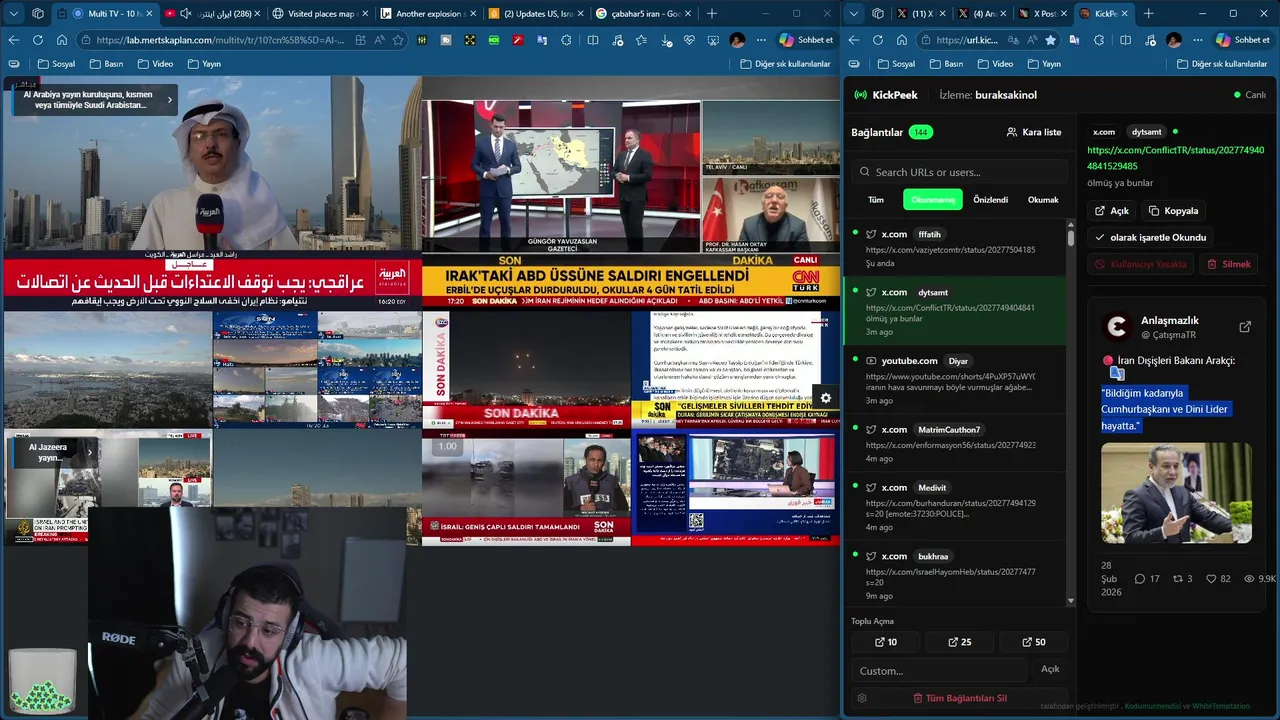This screenshot has height=720, width=1280.
Task: Expand the Al Jazeera tooltip arrow
Action: click(89, 452)
